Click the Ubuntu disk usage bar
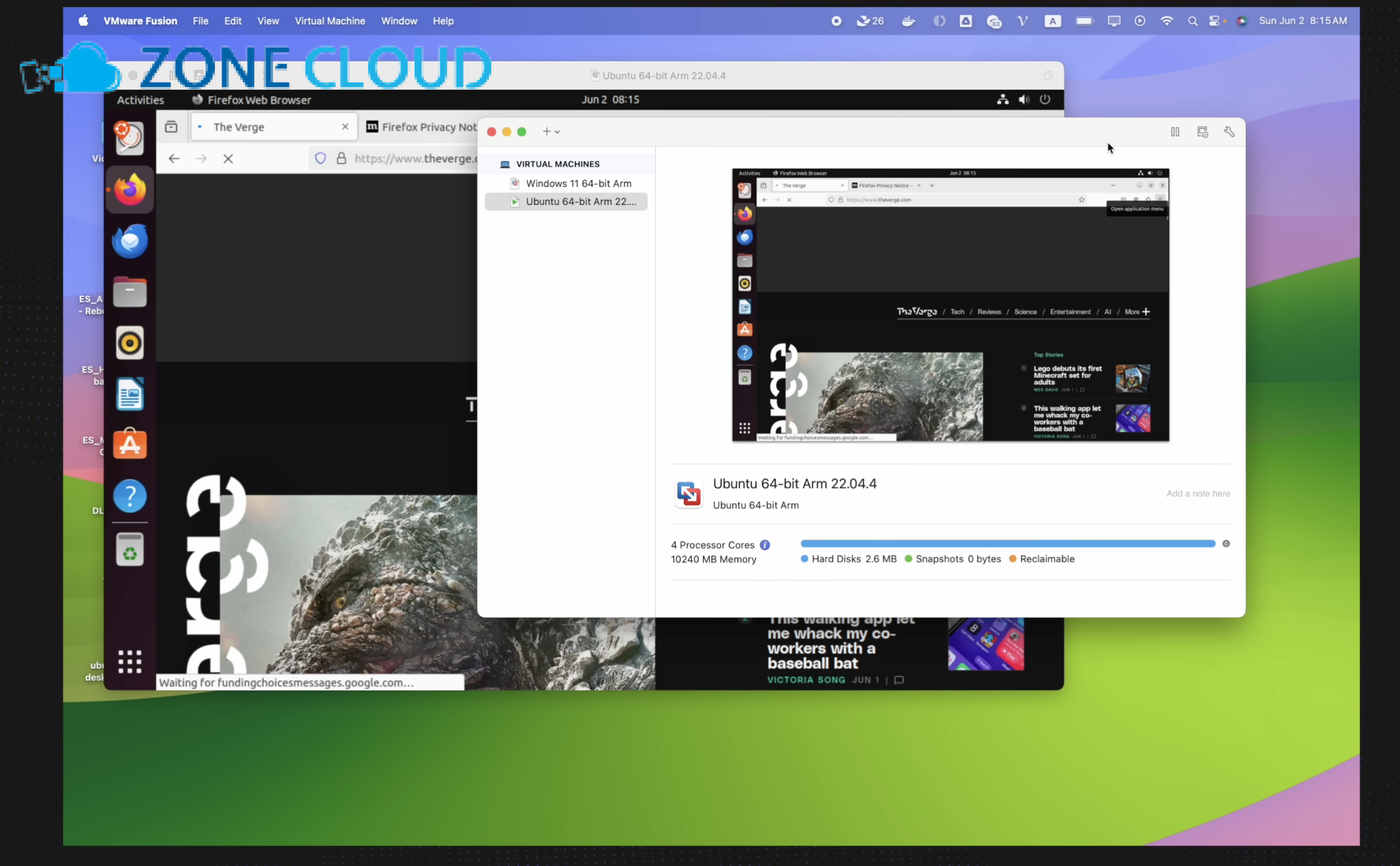The width and height of the screenshot is (1400, 866). (x=1008, y=544)
